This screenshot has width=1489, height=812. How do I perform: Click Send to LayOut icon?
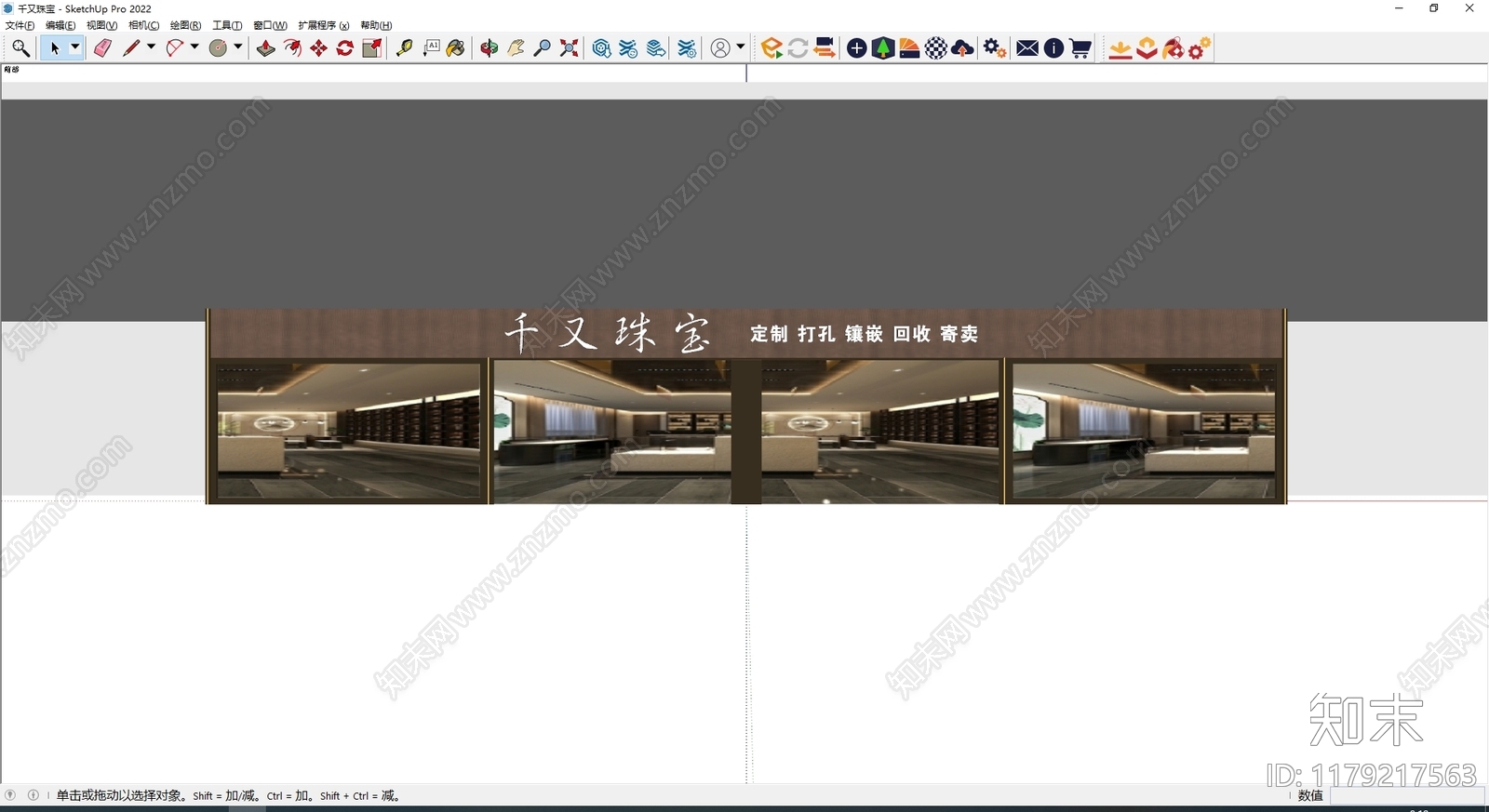[x=656, y=48]
